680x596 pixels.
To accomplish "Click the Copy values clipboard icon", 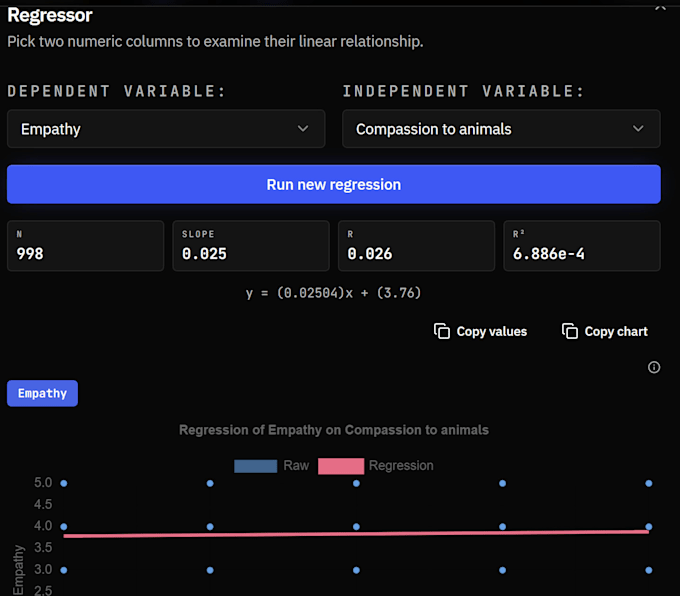I will click(442, 331).
